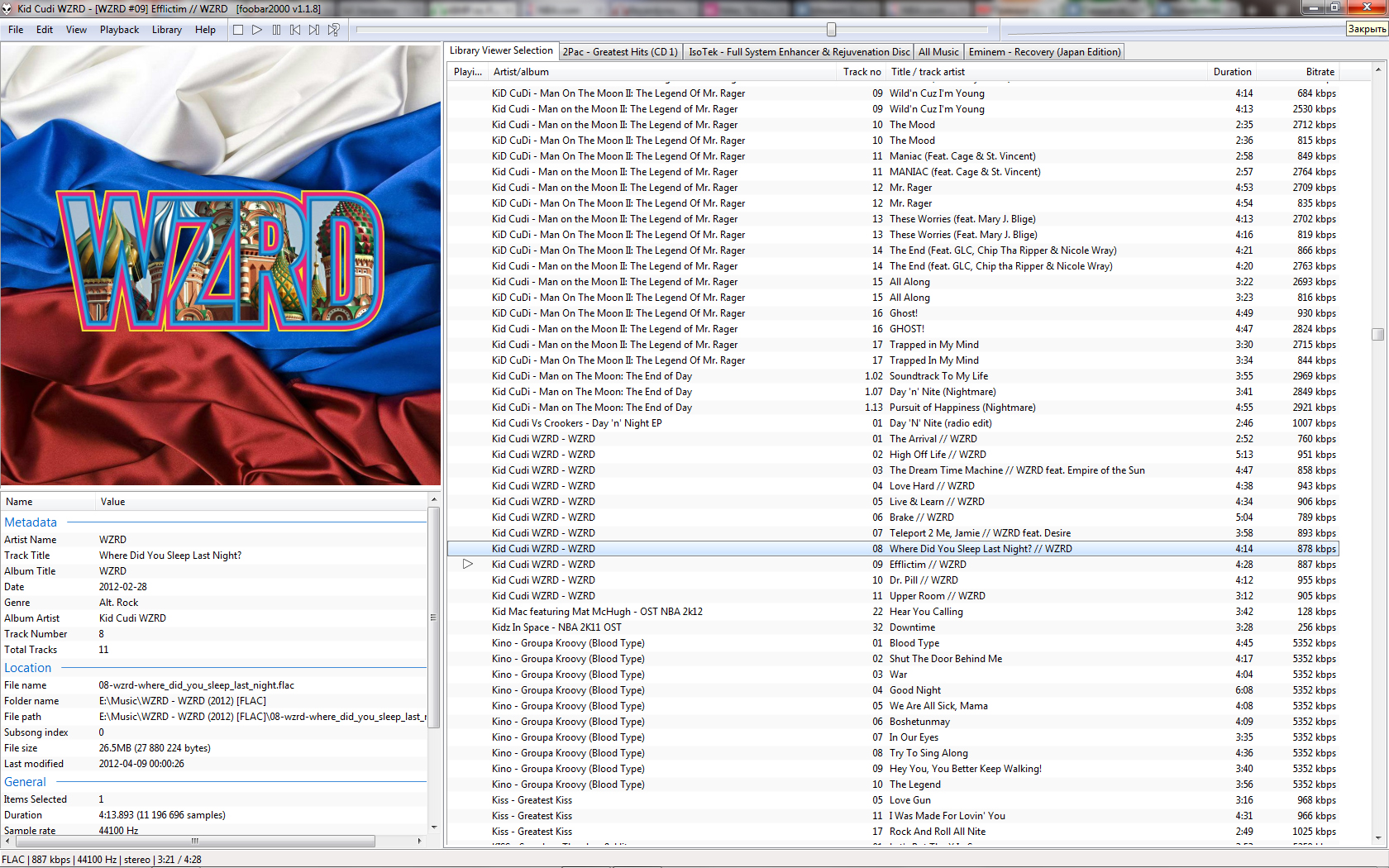
Task: Click the Genre value Alt. Rock
Action: [118, 603]
